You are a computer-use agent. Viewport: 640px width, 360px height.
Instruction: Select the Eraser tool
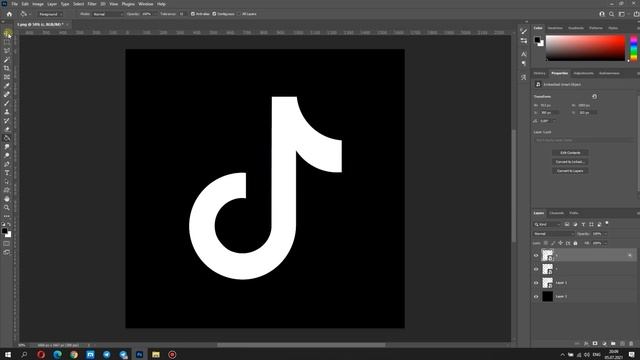click(x=7, y=129)
